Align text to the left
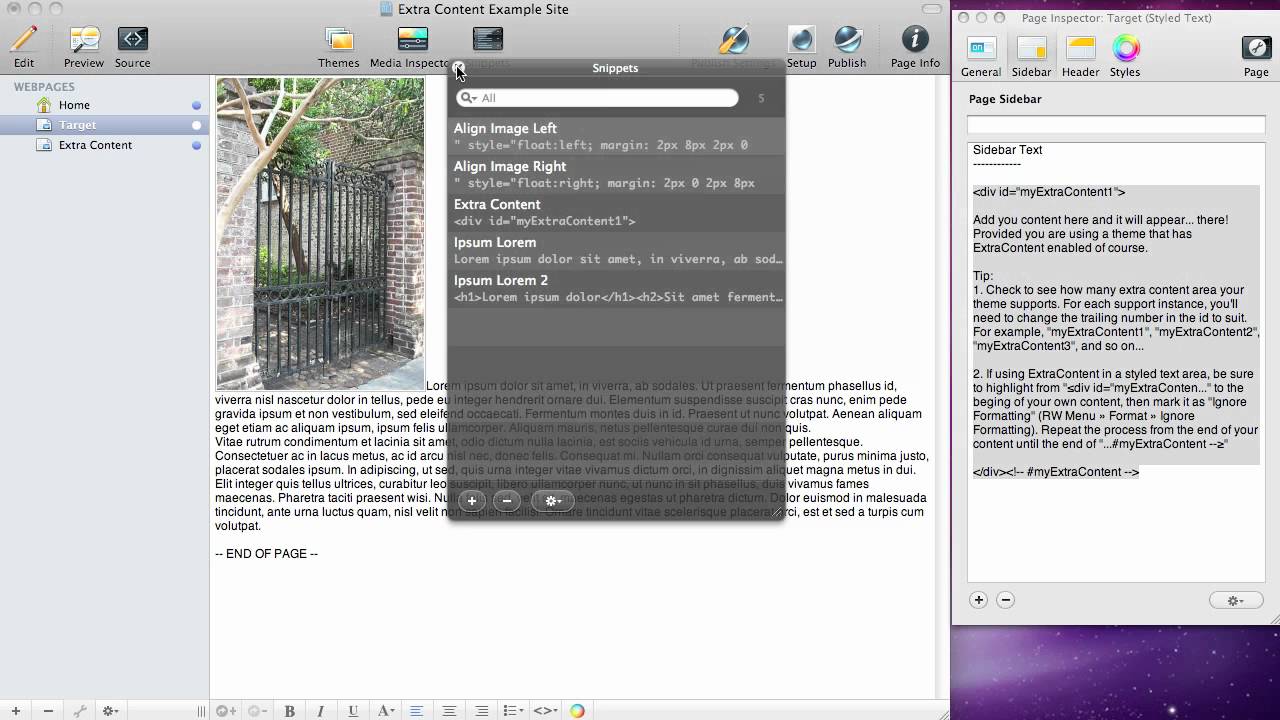The image size is (1280, 720). [x=417, y=711]
